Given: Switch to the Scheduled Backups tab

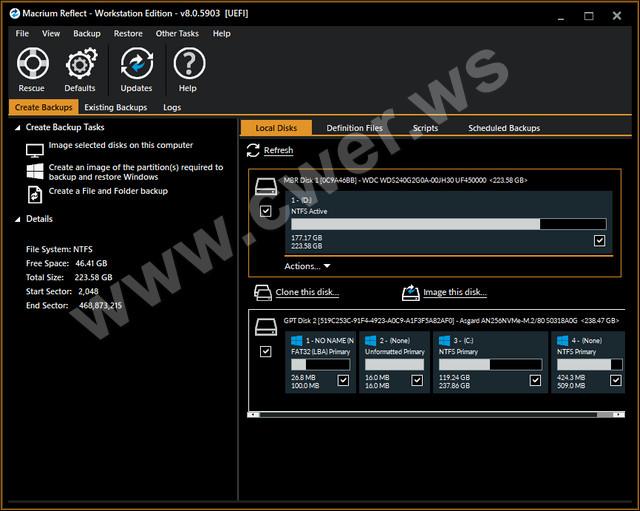Looking at the screenshot, I should click(503, 128).
